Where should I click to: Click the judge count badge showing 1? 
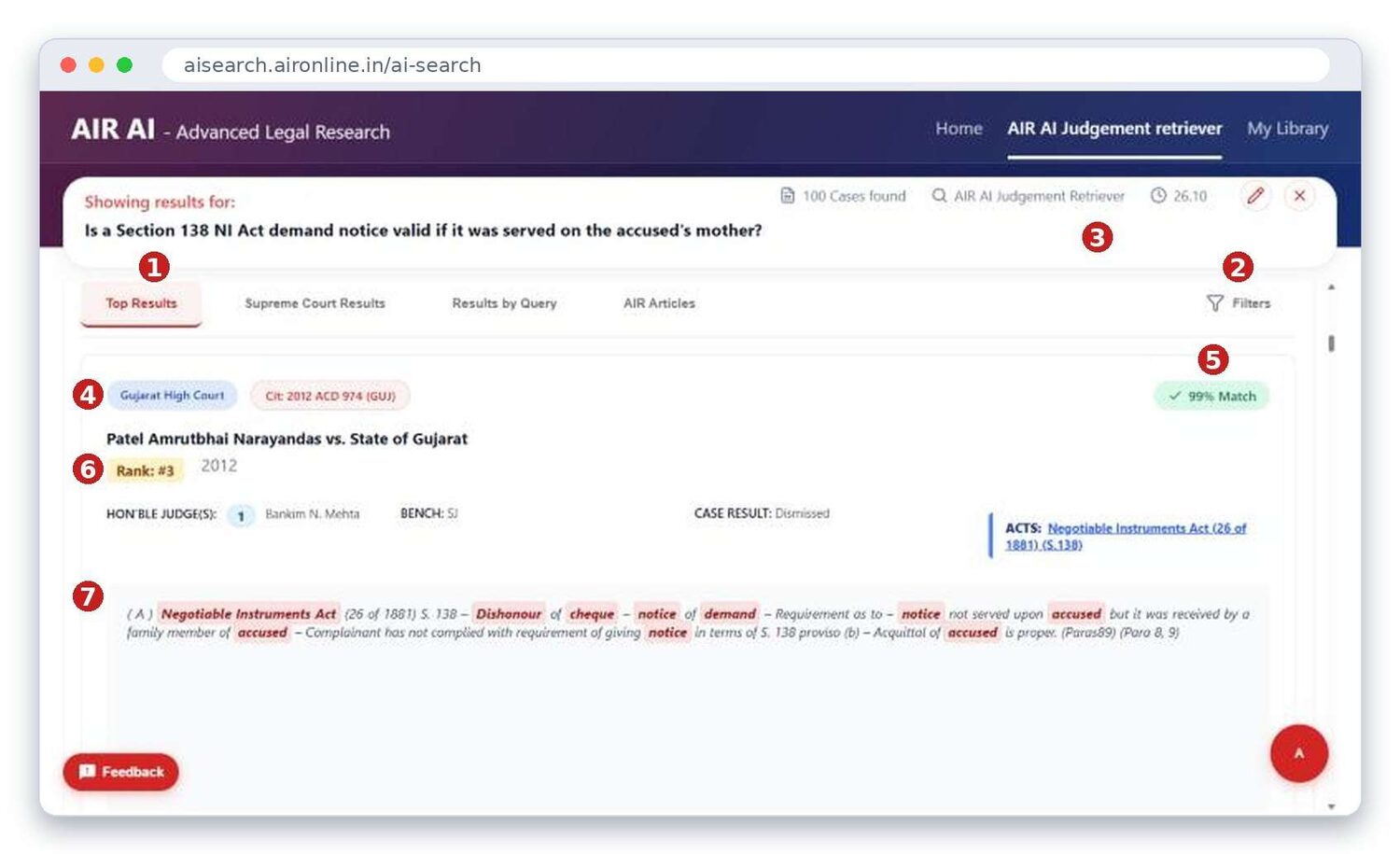(x=241, y=515)
